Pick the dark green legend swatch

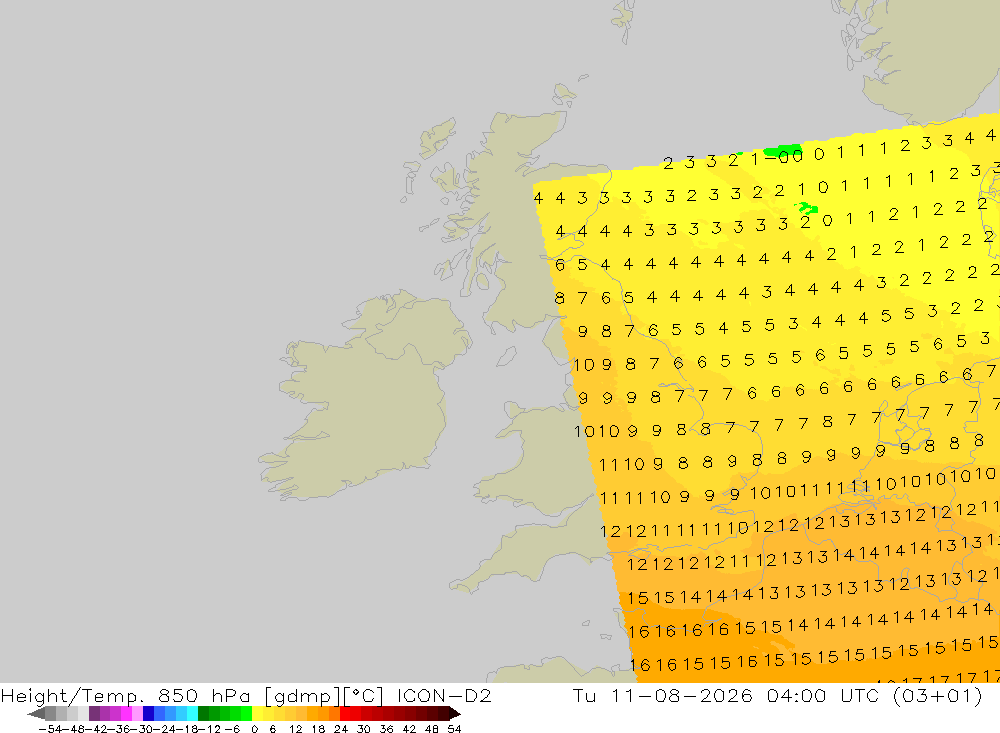203,714
